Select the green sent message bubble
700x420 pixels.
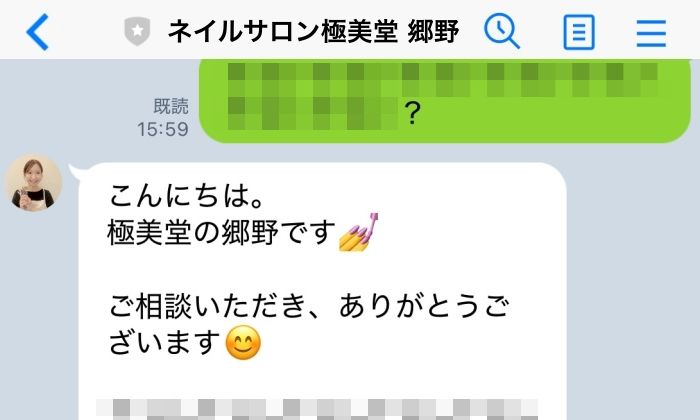pos(445,100)
